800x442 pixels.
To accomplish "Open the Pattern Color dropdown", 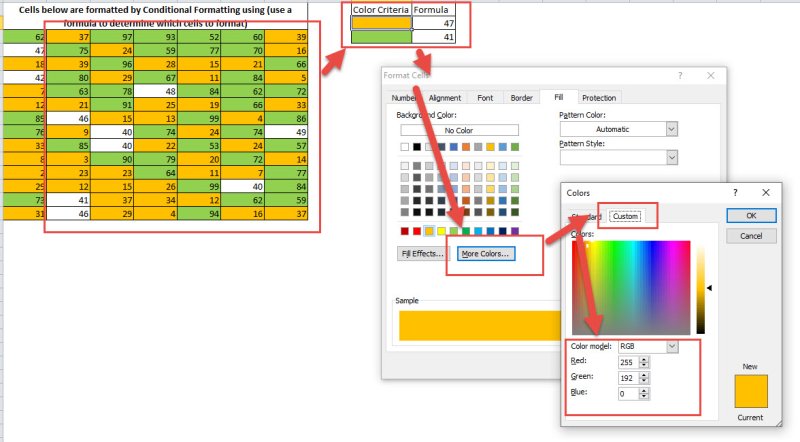I will coord(671,129).
